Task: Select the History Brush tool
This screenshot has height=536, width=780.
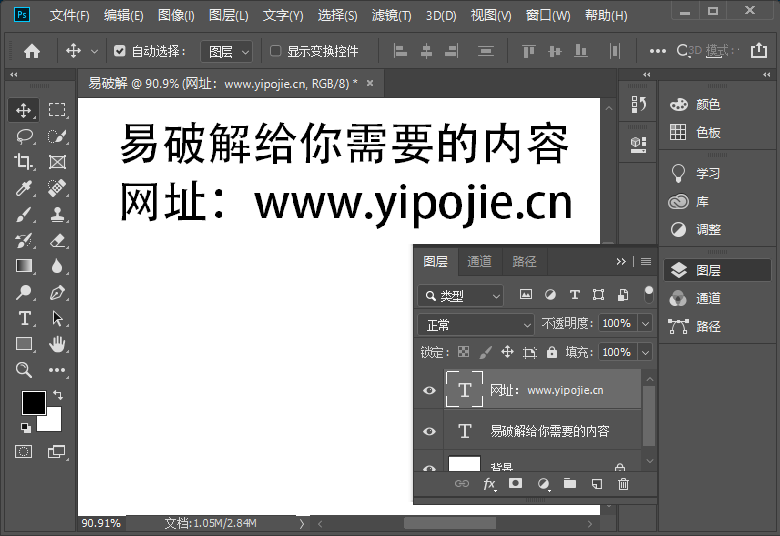Action: point(23,240)
